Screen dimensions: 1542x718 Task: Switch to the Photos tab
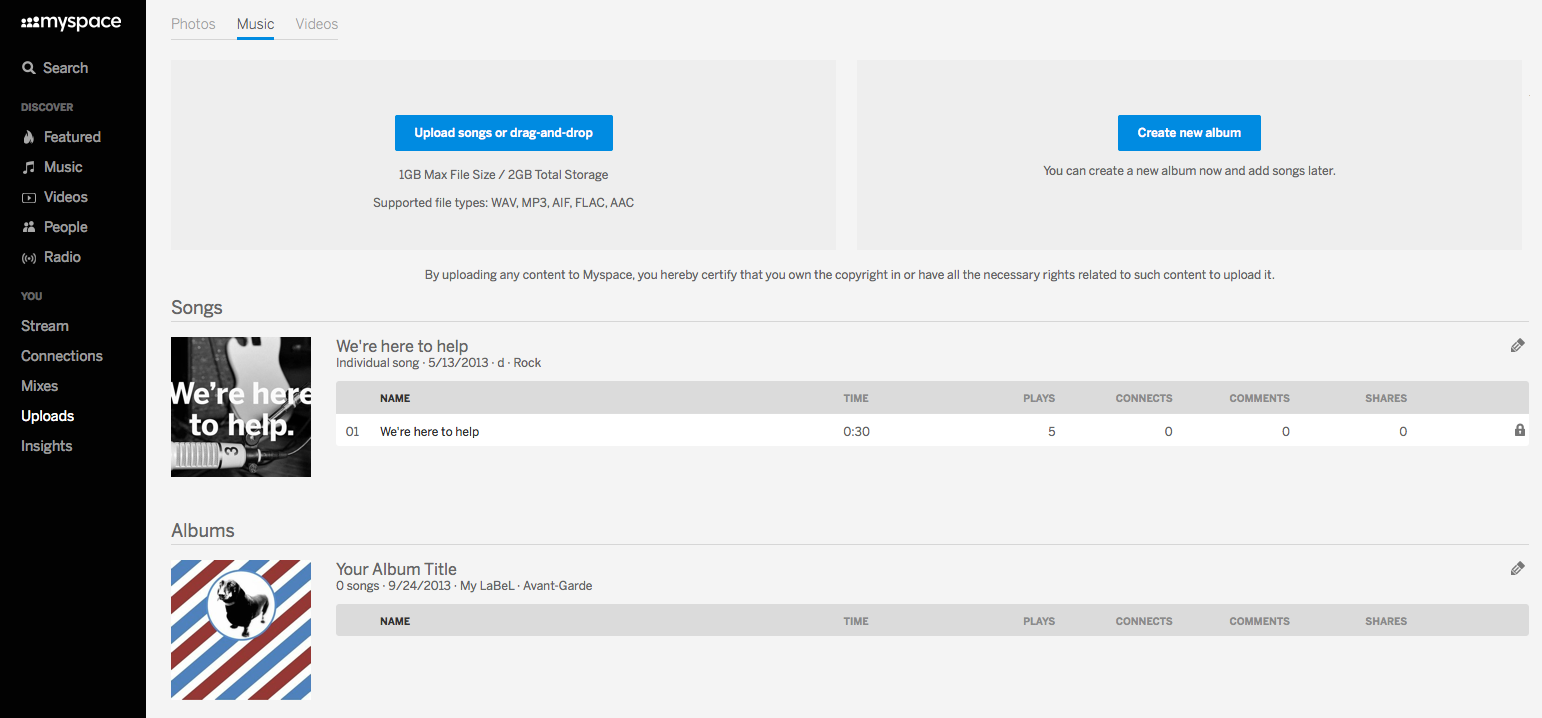(x=193, y=24)
